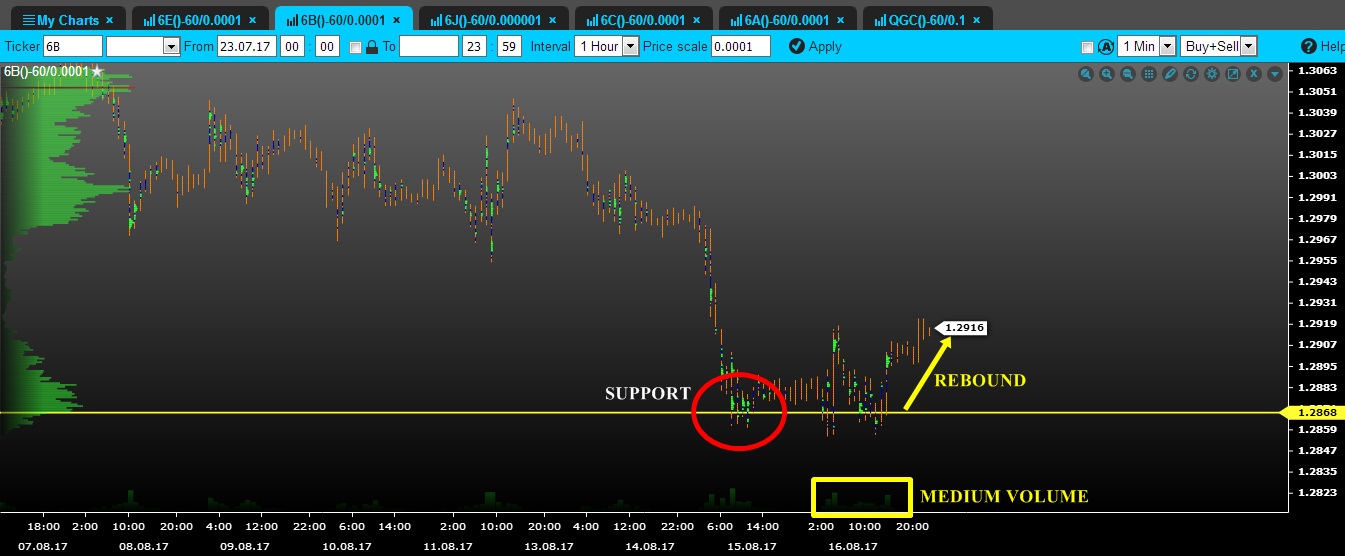1345x556 pixels.
Task: Click the 1.3003 price axis label
Action: 1316,175
